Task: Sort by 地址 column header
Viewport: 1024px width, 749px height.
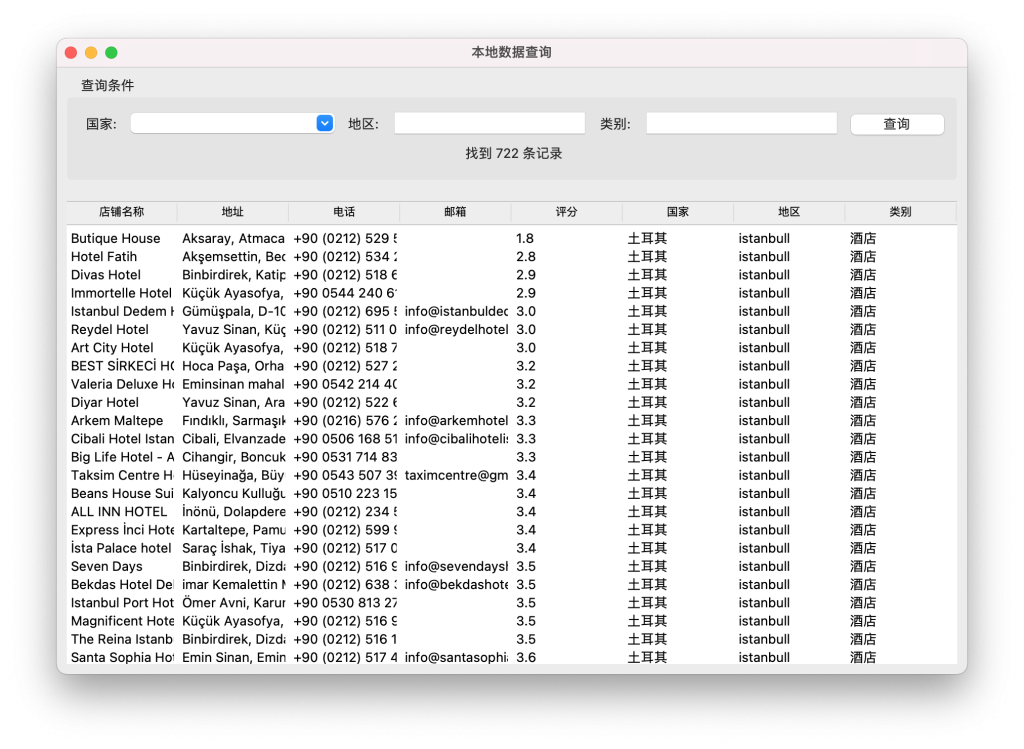Action: [233, 212]
